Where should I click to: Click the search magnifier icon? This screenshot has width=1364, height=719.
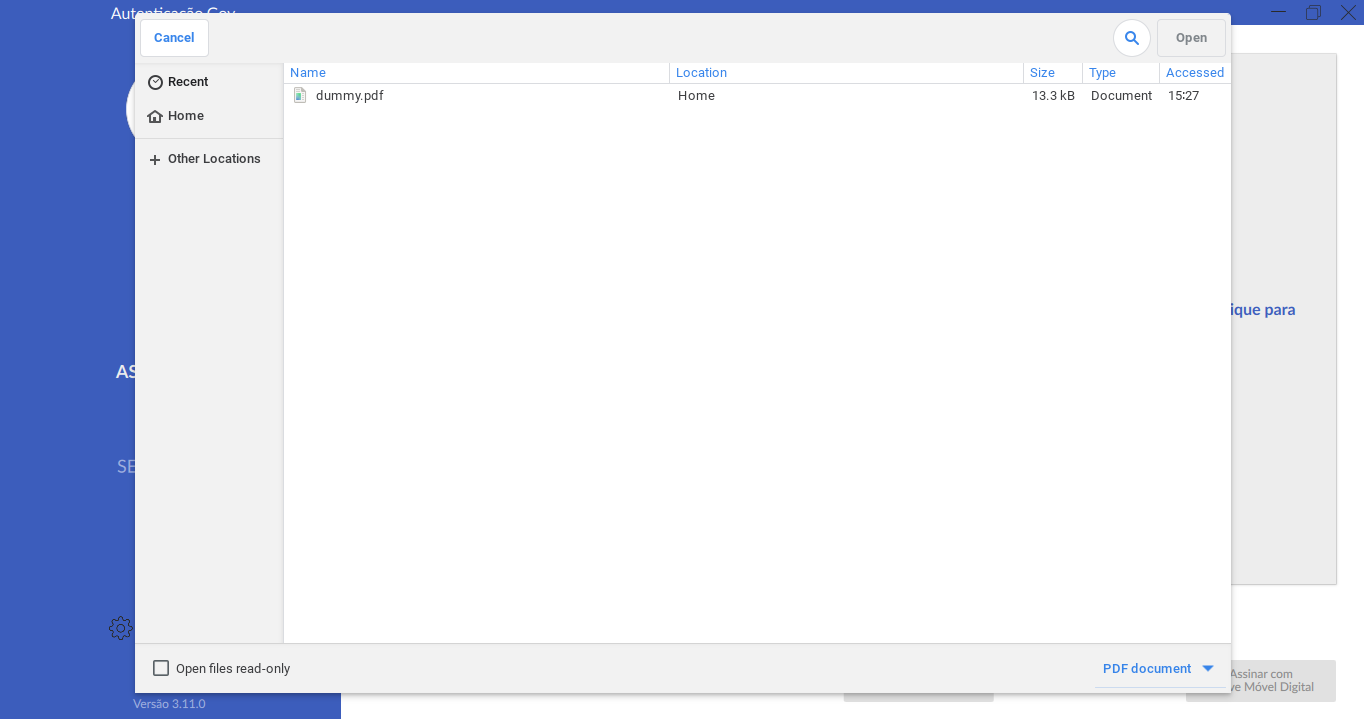click(1131, 38)
